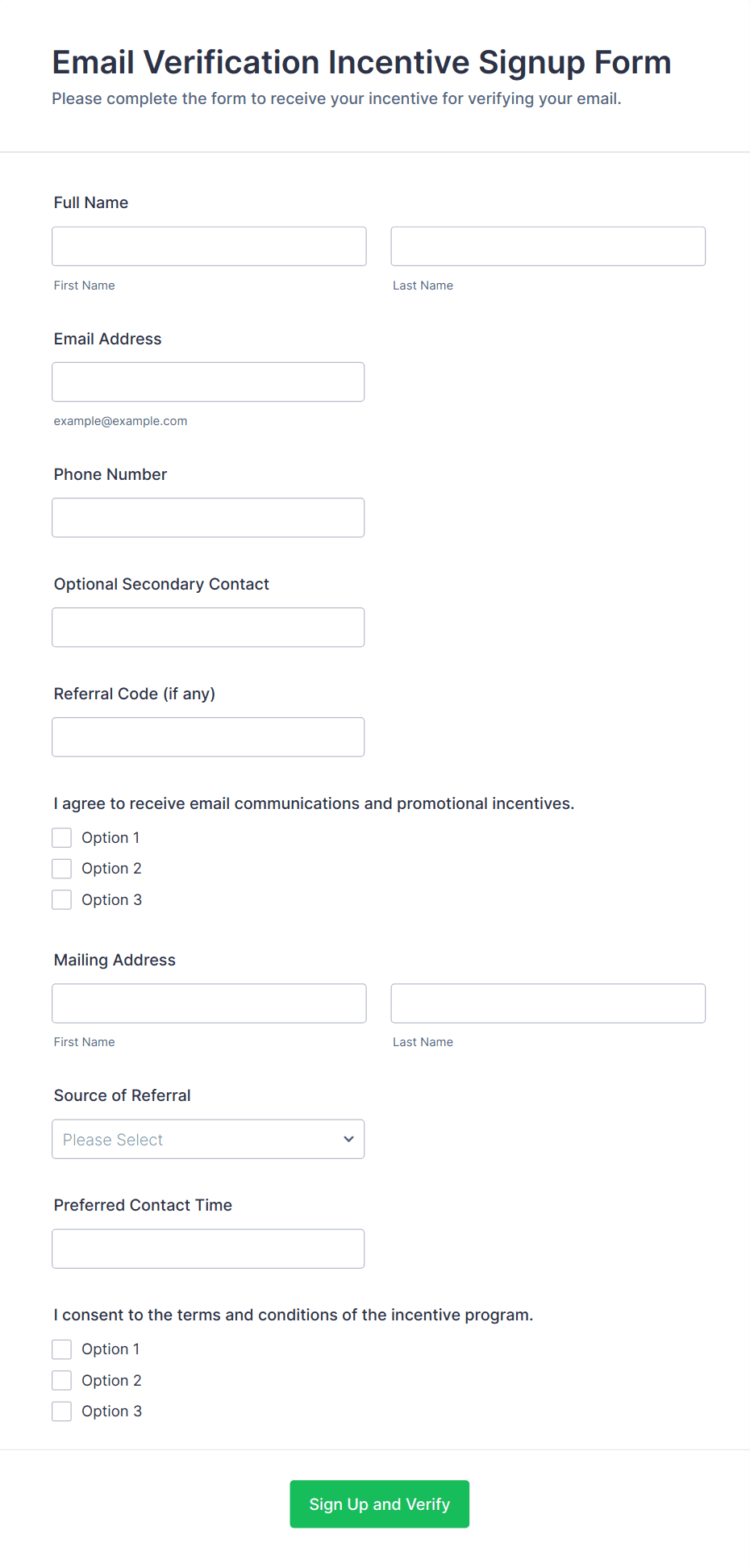Check Option 1 under email communications agreement
The width and height of the screenshot is (750, 1568).
click(x=62, y=838)
